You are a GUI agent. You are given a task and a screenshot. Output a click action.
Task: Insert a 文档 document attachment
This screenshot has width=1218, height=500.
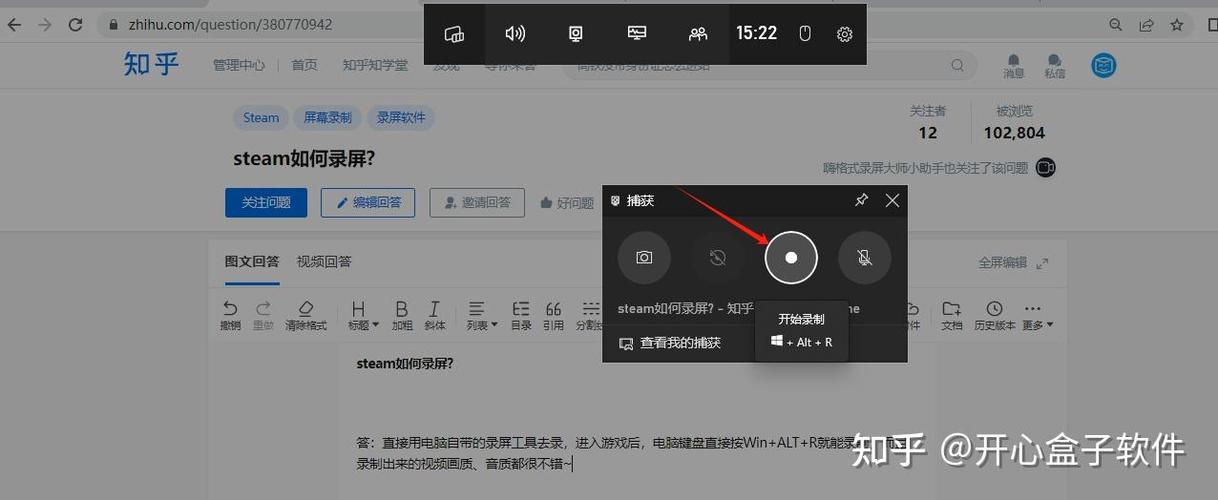(952, 315)
